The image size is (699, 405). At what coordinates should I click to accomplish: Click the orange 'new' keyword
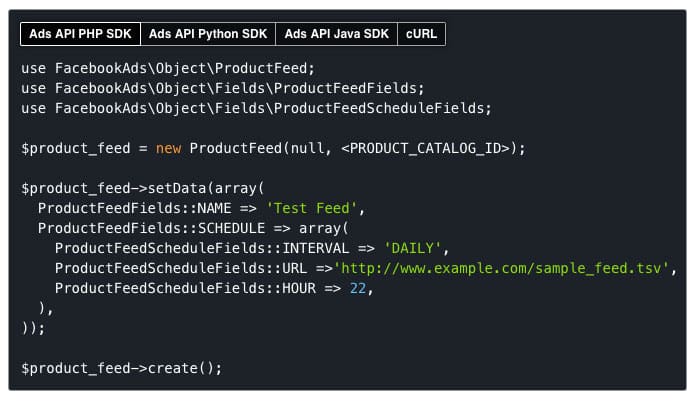(x=169, y=149)
